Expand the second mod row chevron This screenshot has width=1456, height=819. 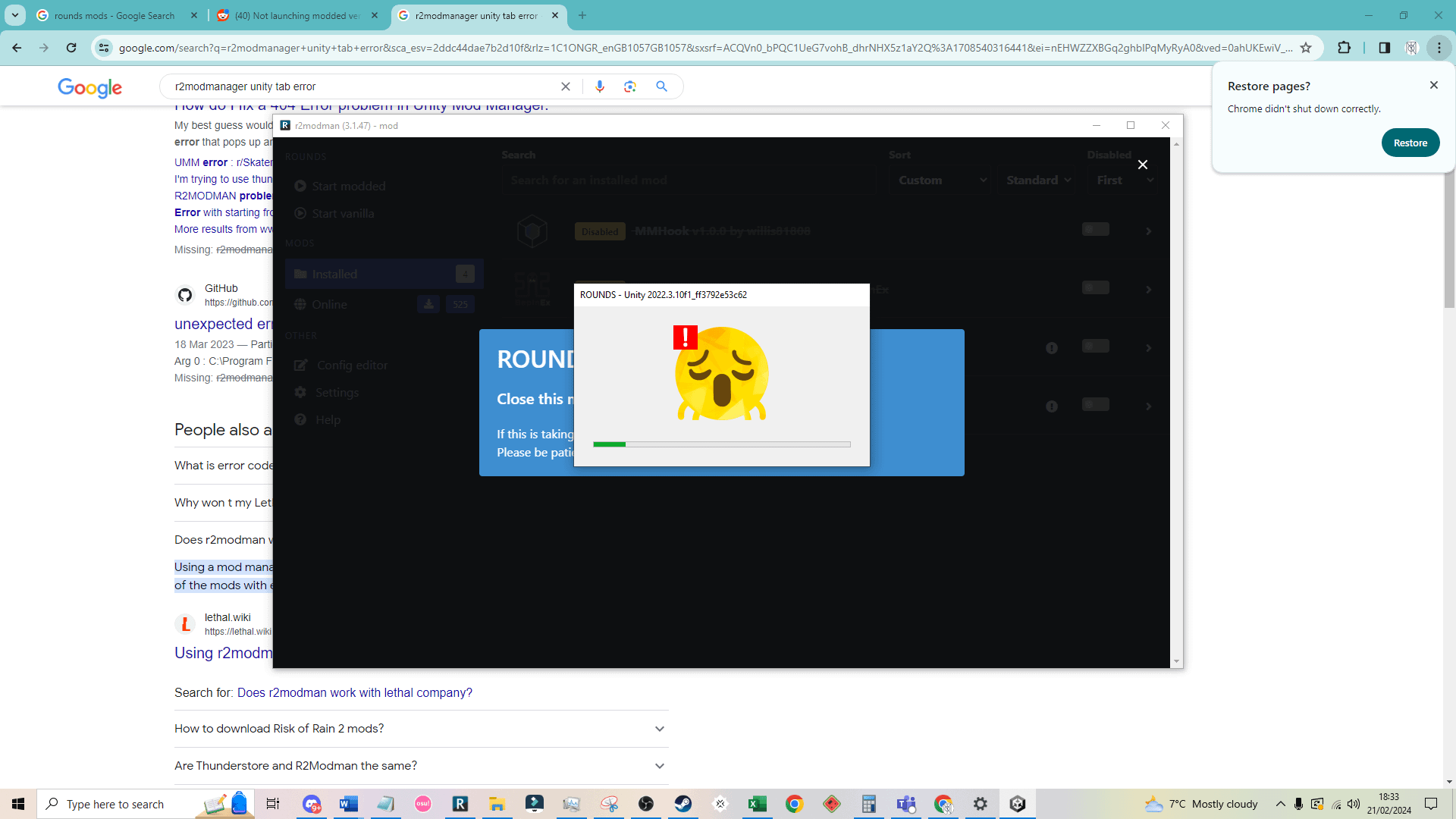click(1149, 290)
